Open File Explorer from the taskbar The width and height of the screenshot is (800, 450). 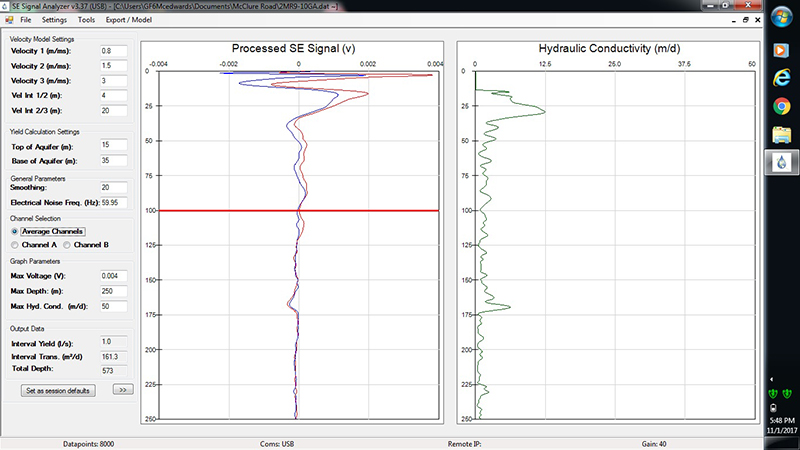781,135
